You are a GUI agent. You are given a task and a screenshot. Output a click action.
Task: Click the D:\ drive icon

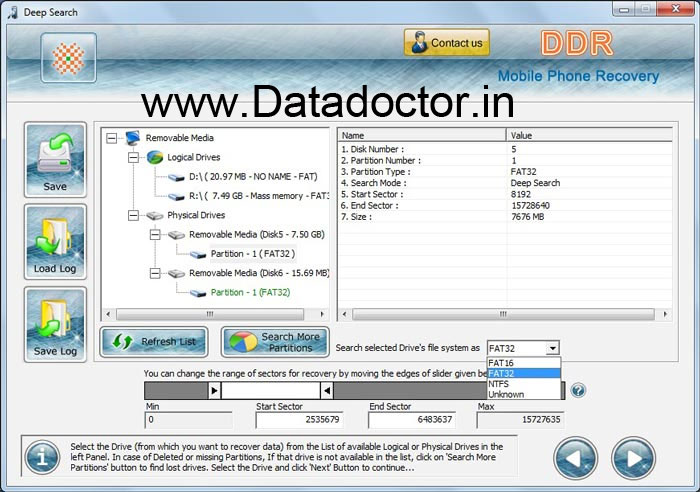tap(176, 178)
